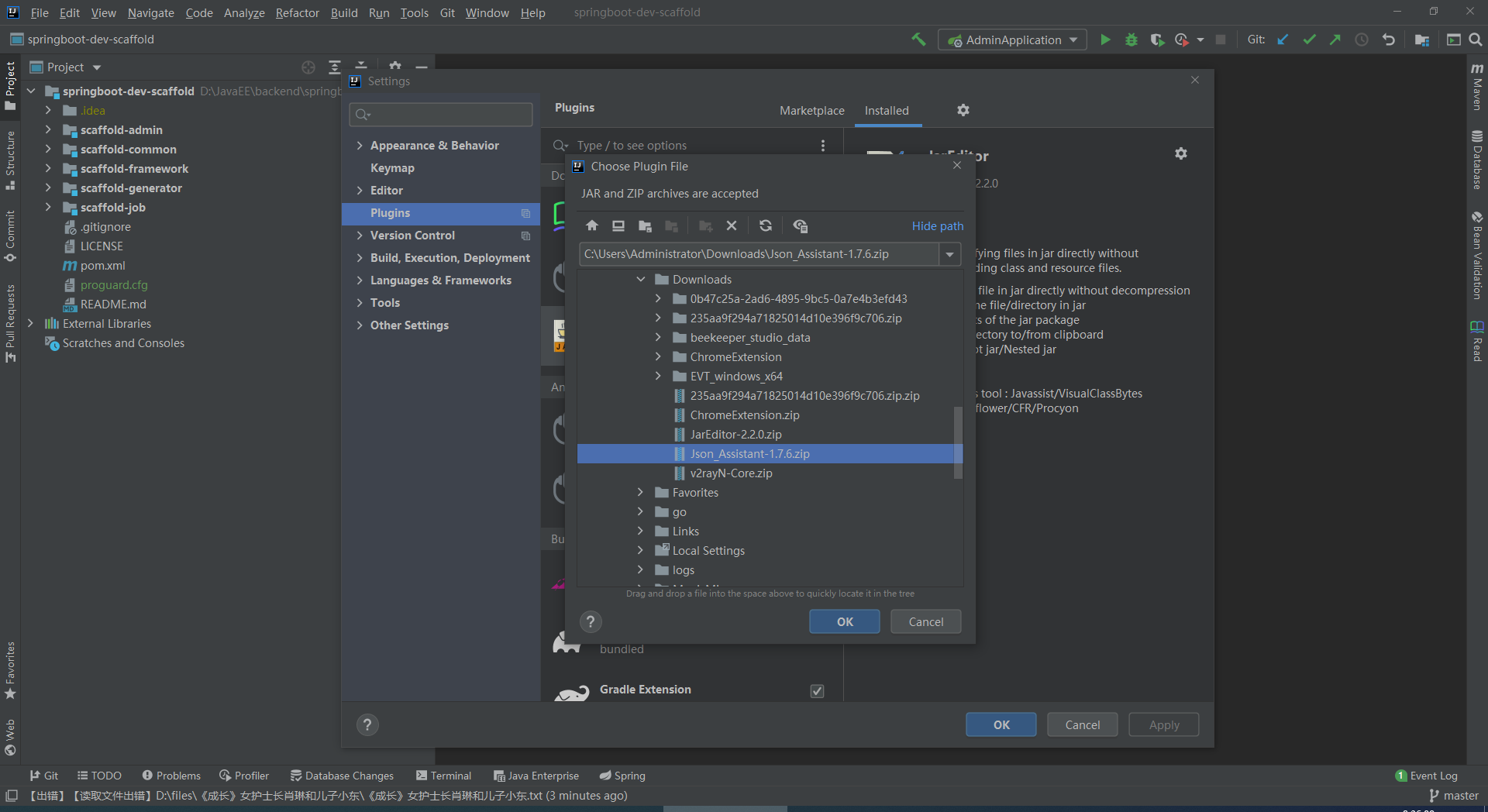Update project with the blue Git arrow
1488x812 pixels.
click(1284, 40)
